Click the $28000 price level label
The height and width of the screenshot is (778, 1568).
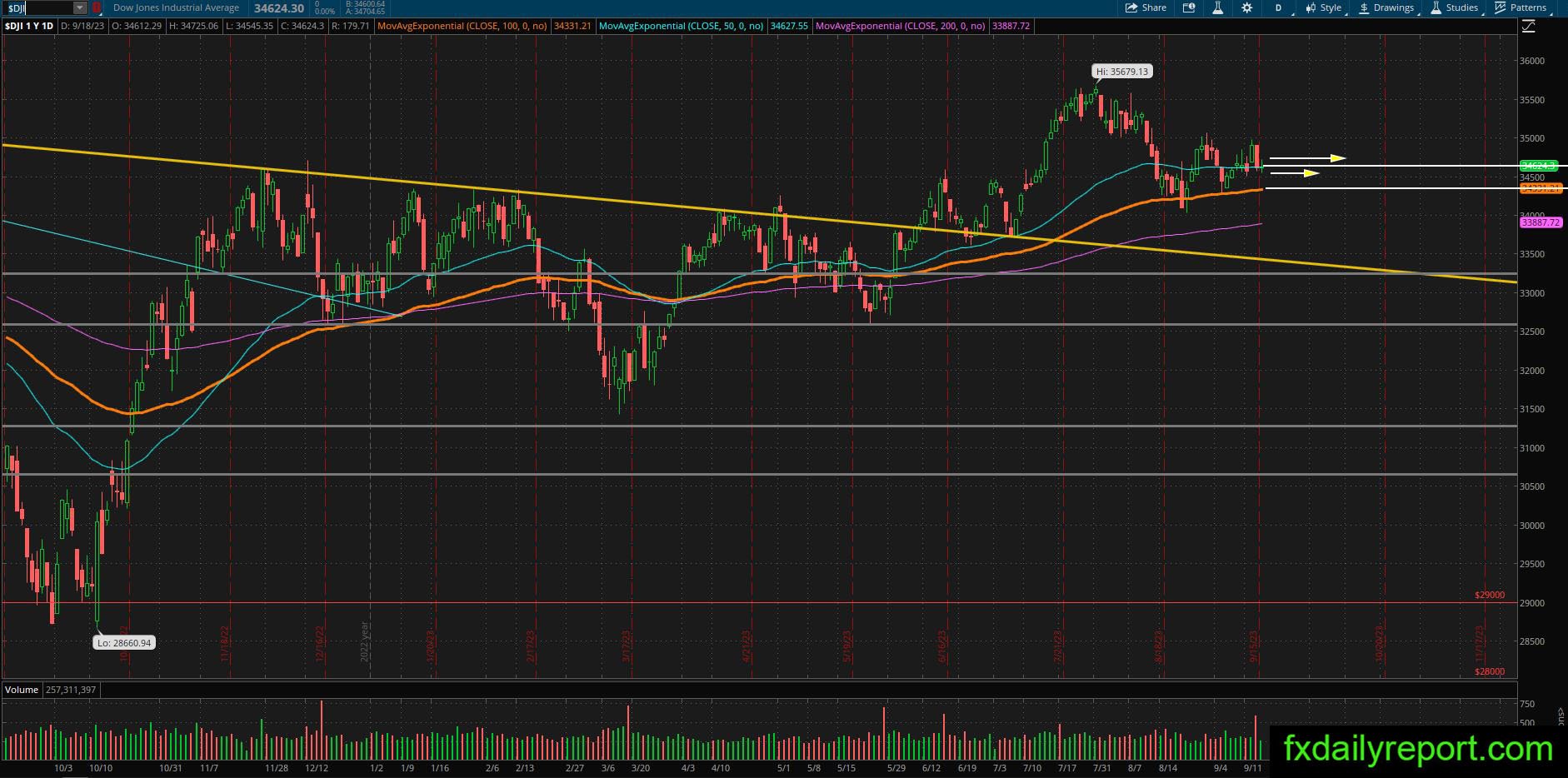coord(1490,671)
